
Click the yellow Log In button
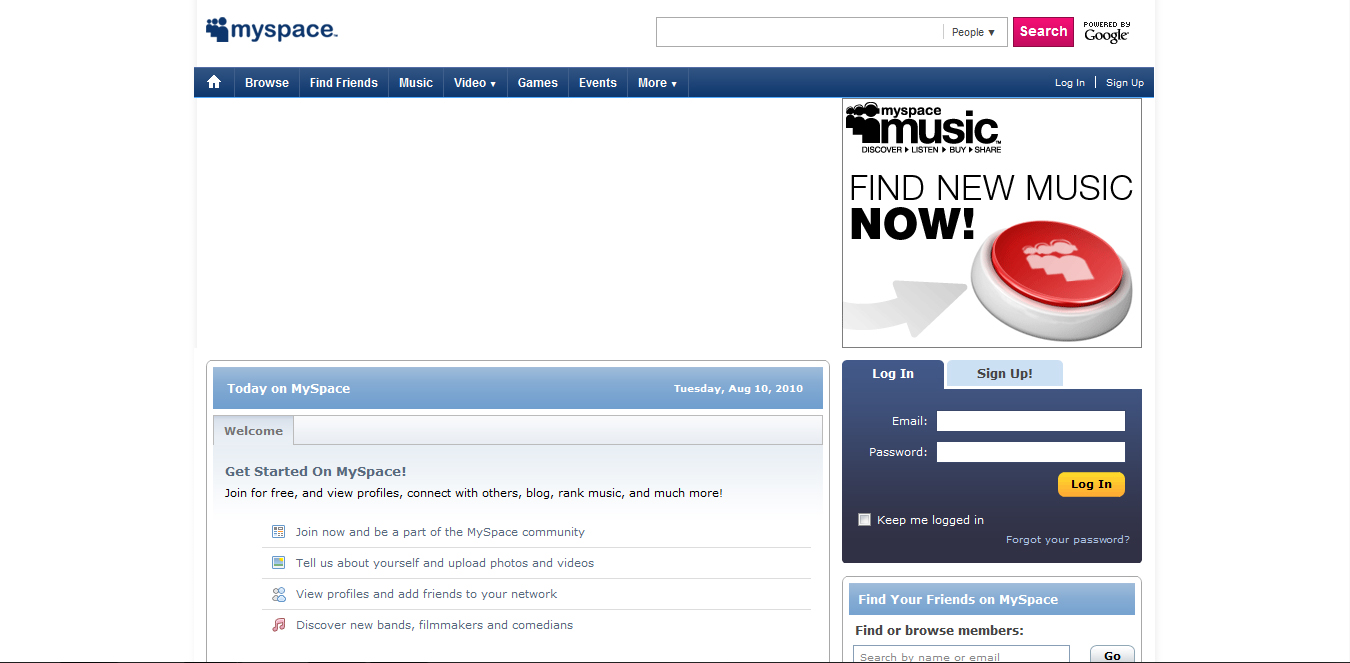pyautogui.click(x=1091, y=484)
